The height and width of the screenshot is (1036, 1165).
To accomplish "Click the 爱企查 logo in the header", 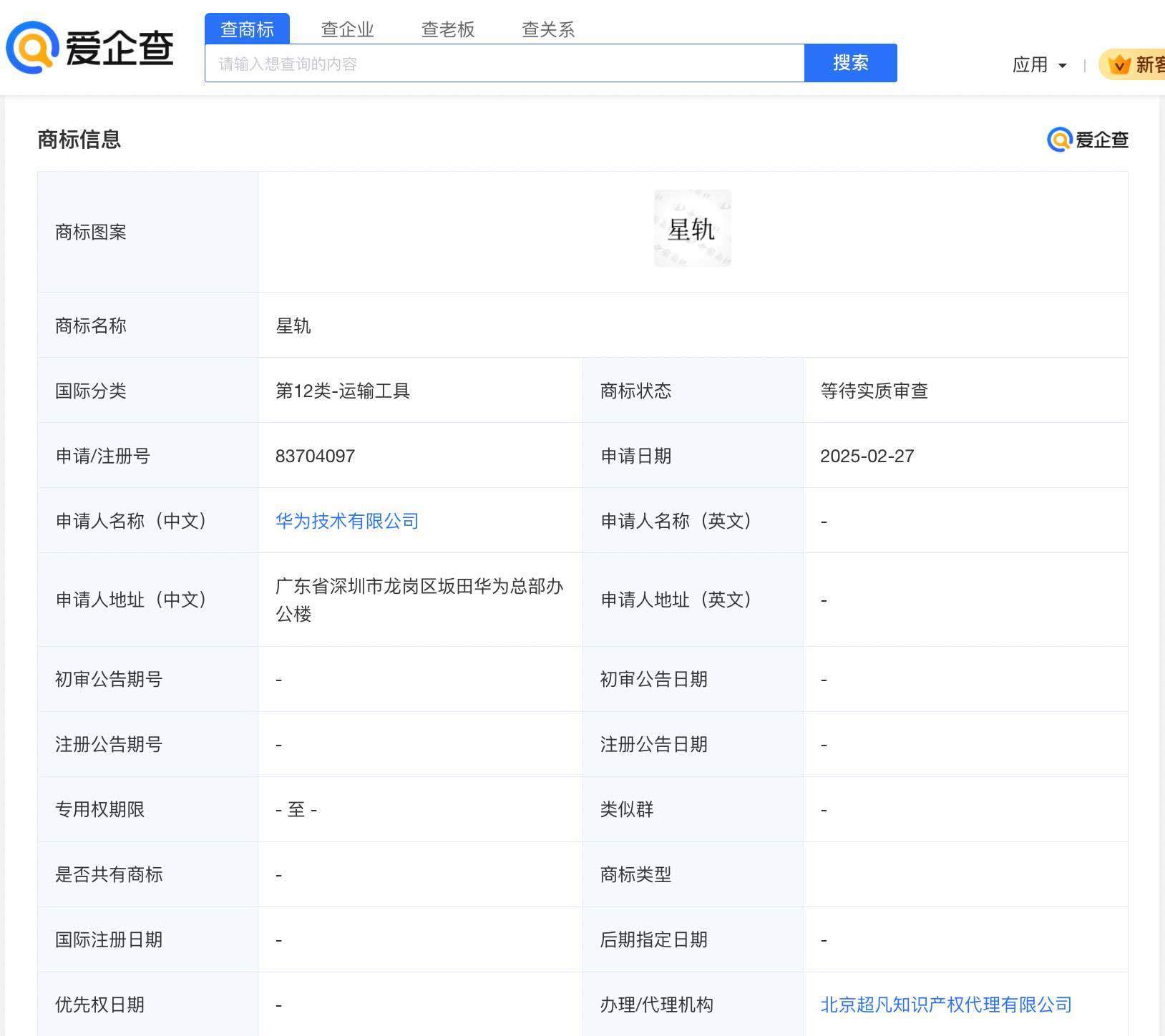I will pyautogui.click(x=90, y=47).
